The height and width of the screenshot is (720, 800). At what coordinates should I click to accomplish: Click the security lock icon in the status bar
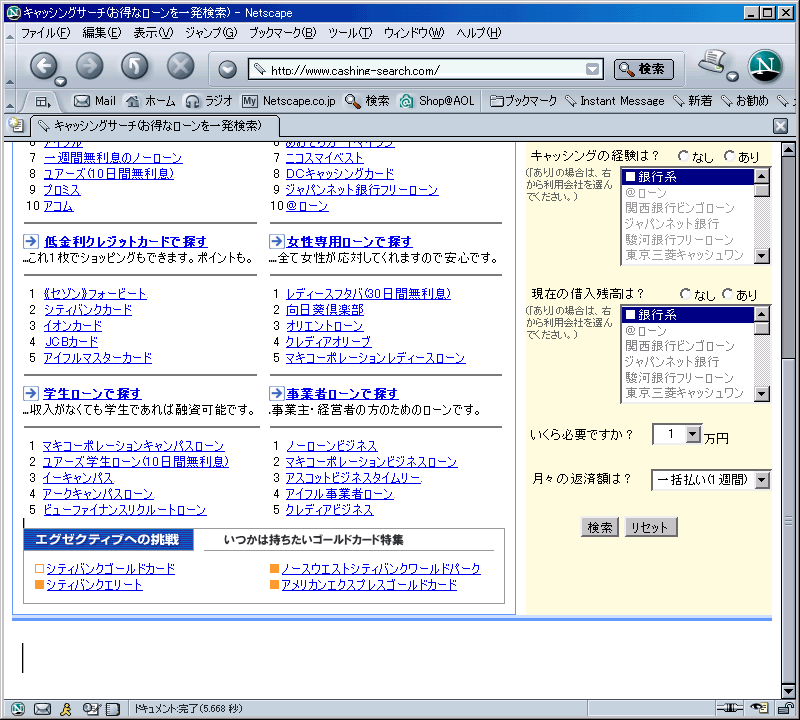pos(786,708)
